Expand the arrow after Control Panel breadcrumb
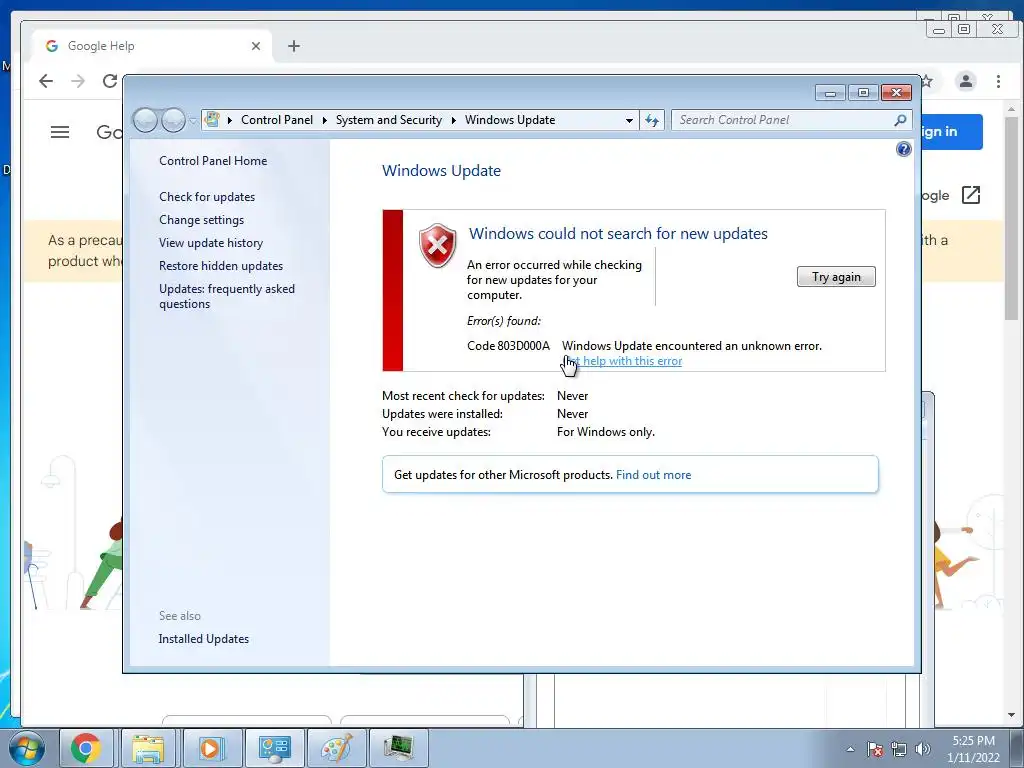The height and width of the screenshot is (768, 1024). tap(325, 120)
